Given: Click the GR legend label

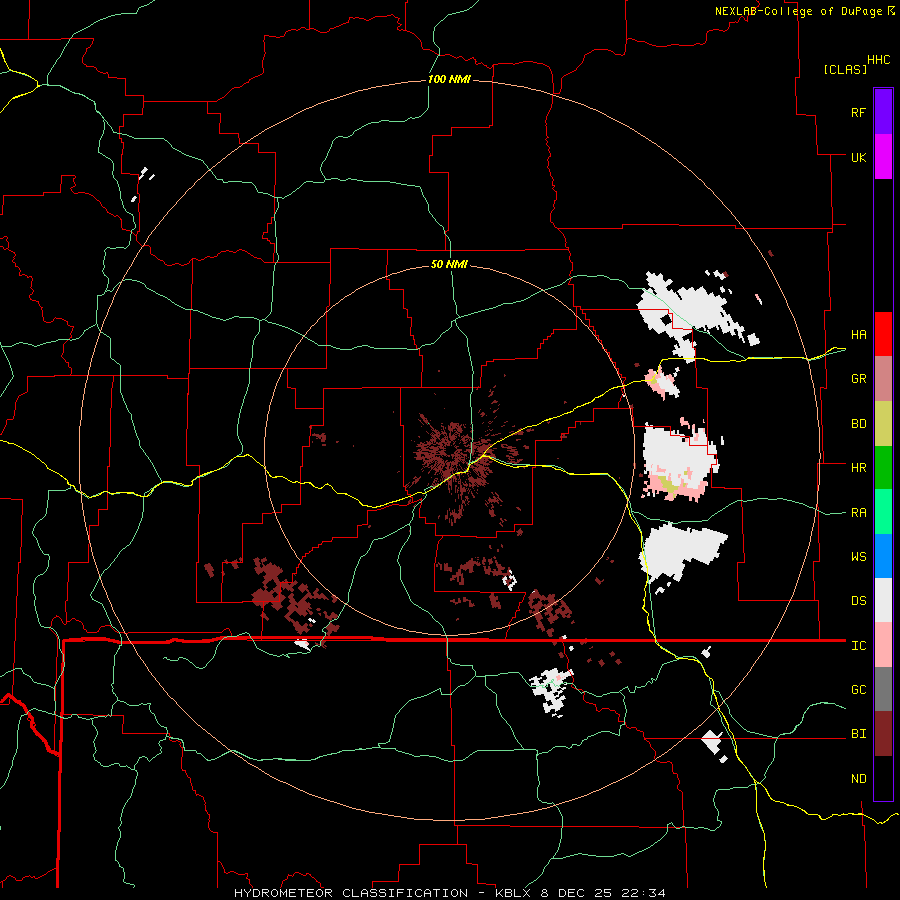Looking at the screenshot, I should (858, 379).
